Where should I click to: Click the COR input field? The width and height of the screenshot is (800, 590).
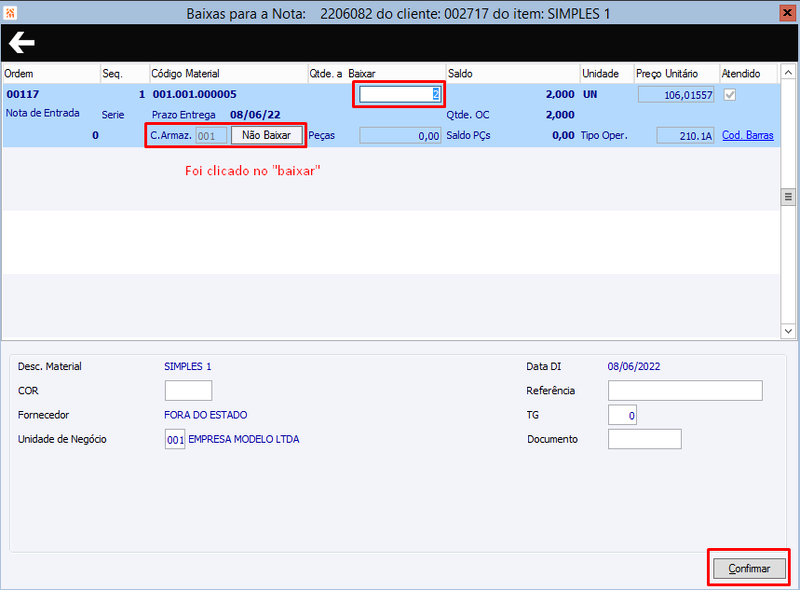coord(188,390)
